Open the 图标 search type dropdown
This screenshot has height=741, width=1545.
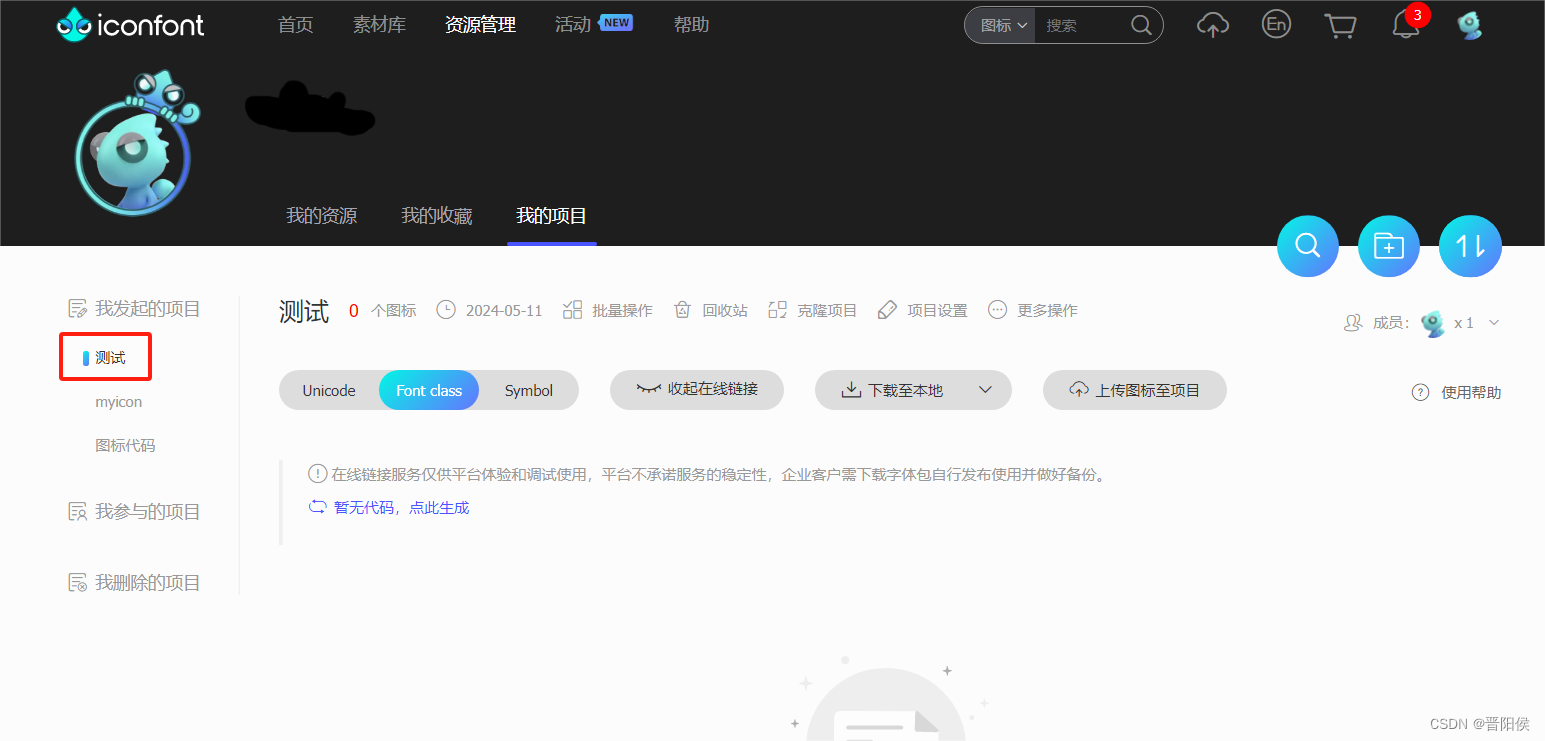1003,25
